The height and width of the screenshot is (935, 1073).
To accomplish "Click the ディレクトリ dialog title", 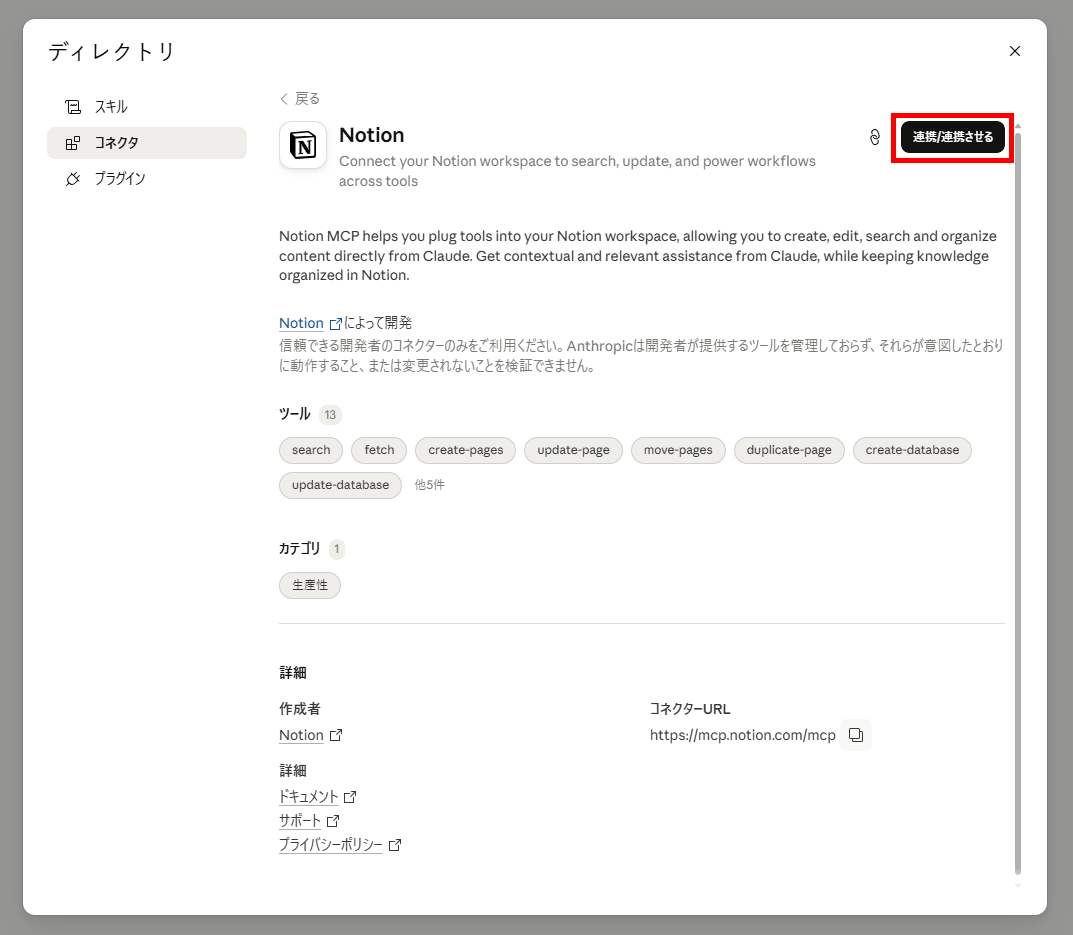I will (112, 51).
